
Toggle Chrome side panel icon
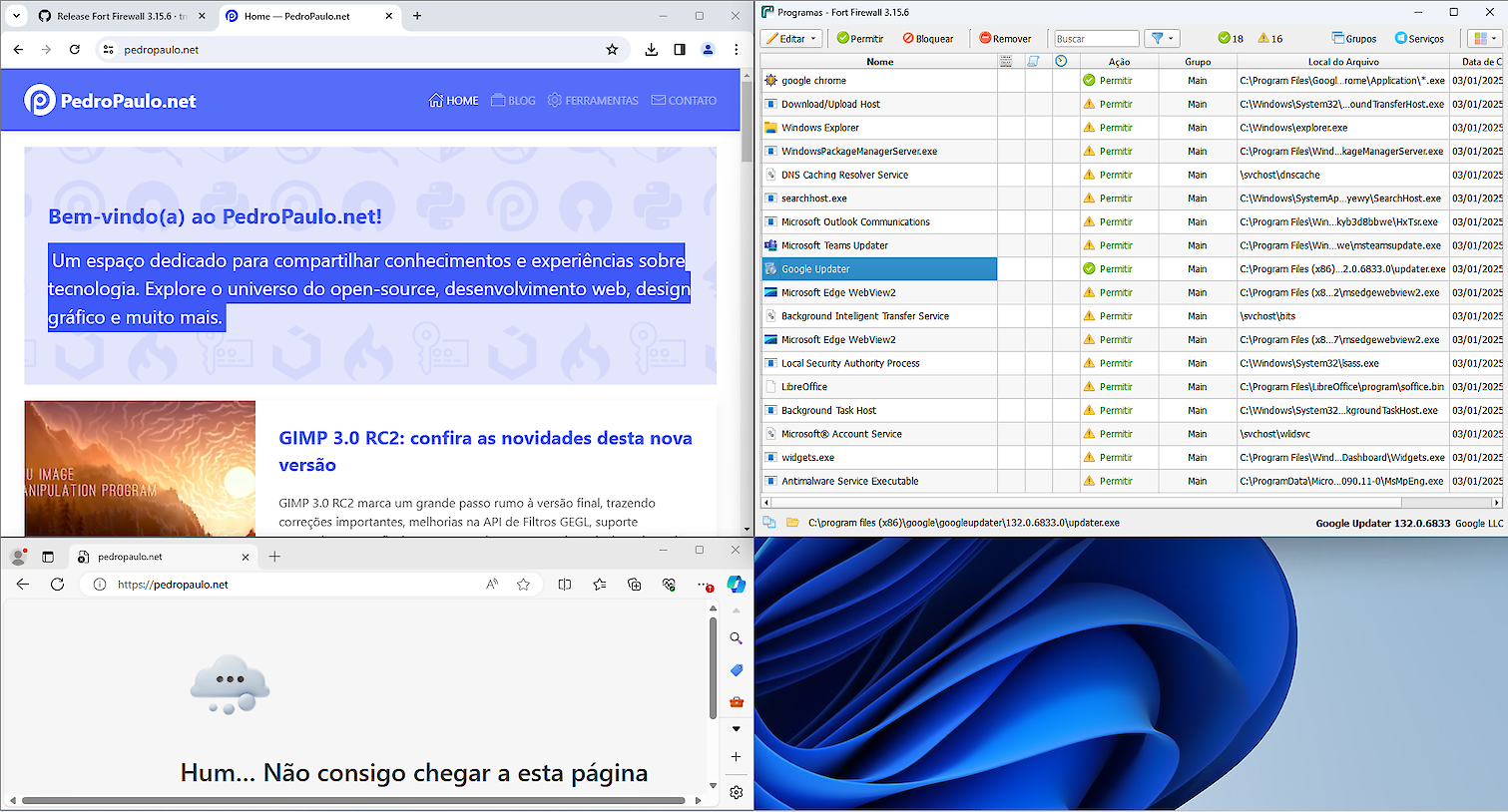point(680,49)
